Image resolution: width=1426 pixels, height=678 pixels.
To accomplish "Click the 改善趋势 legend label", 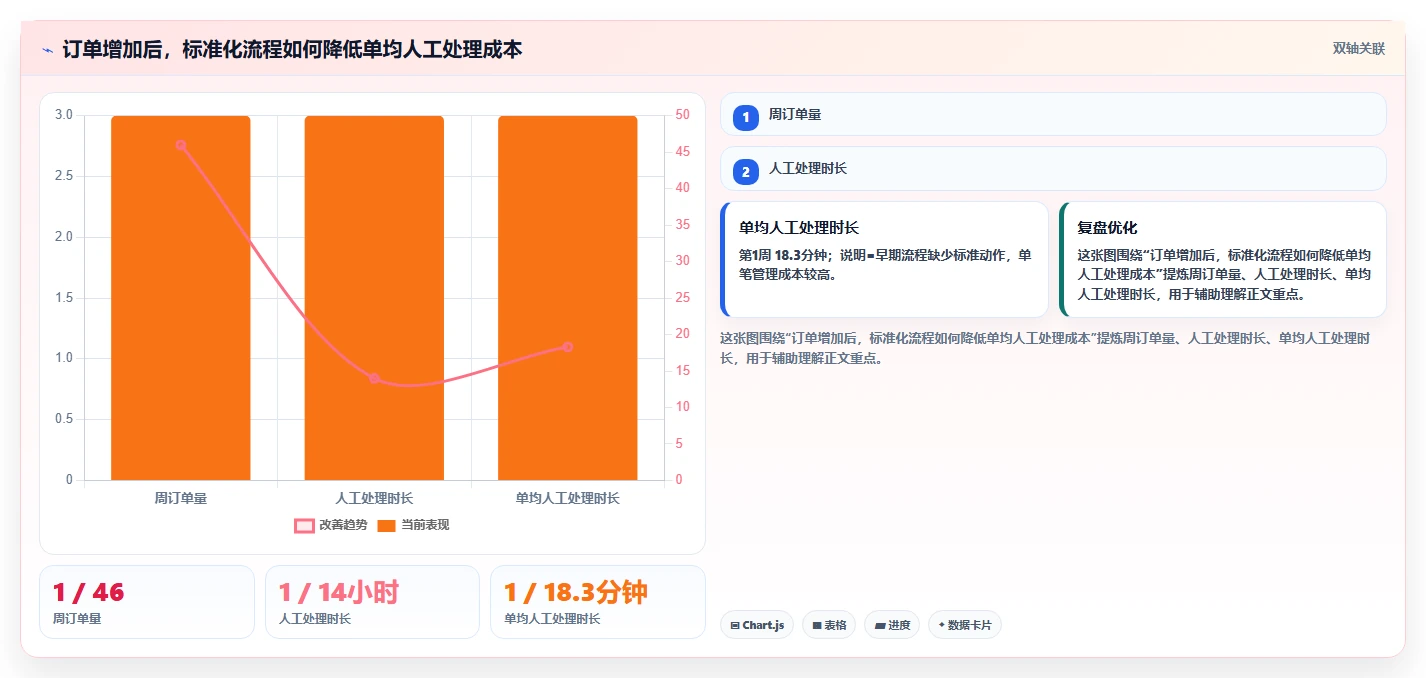I will [x=343, y=525].
